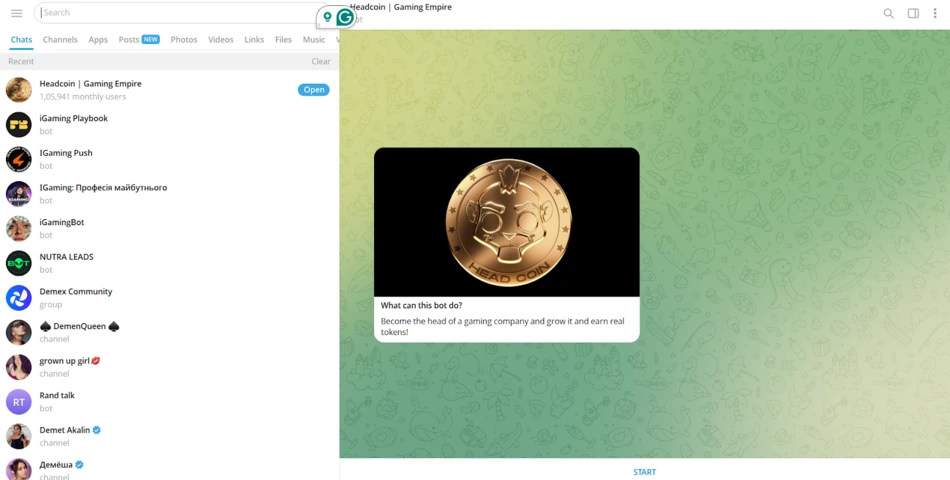Clear the recent search list

tap(321, 61)
